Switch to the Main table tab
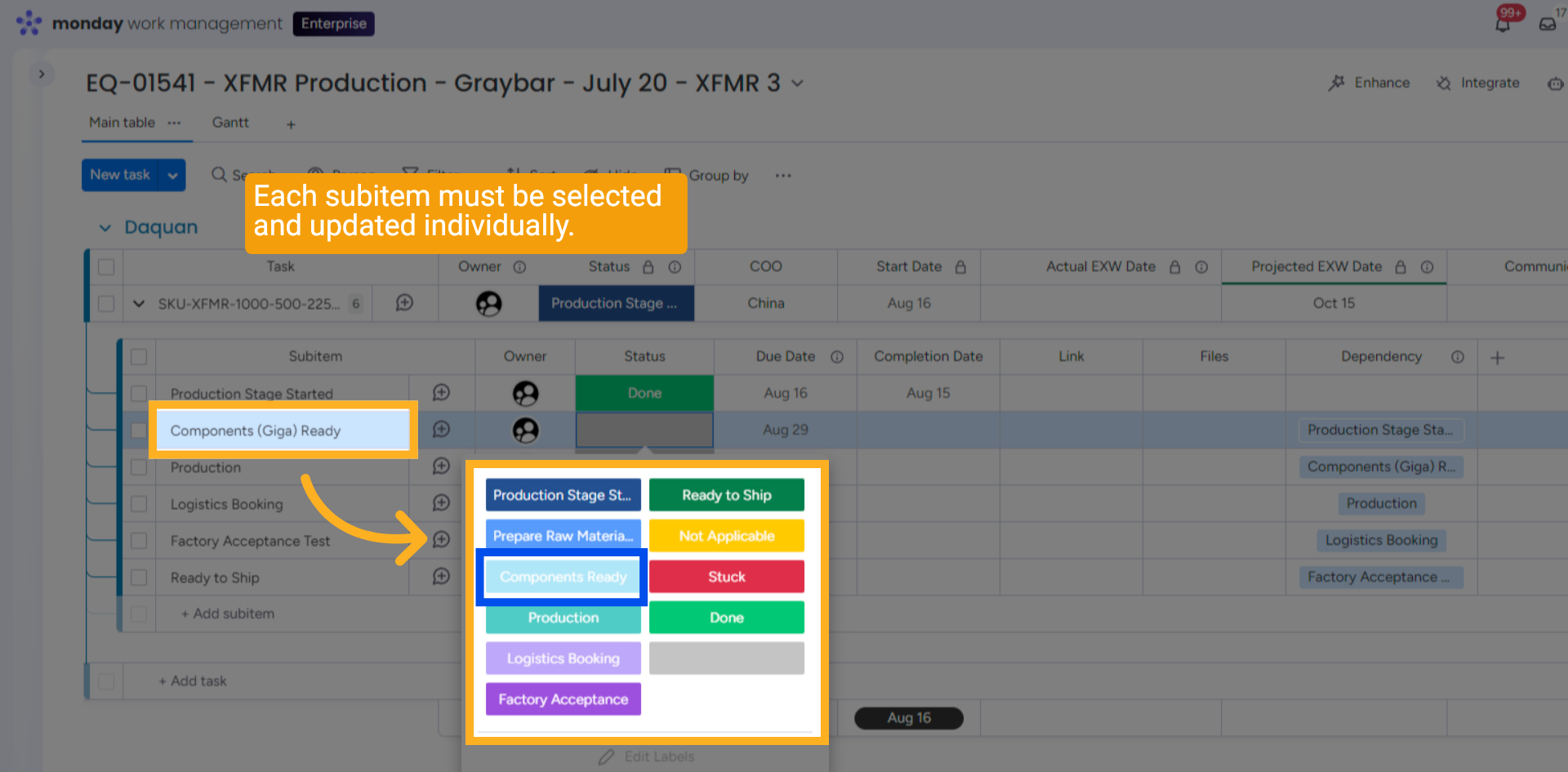The image size is (1568, 772). click(122, 123)
